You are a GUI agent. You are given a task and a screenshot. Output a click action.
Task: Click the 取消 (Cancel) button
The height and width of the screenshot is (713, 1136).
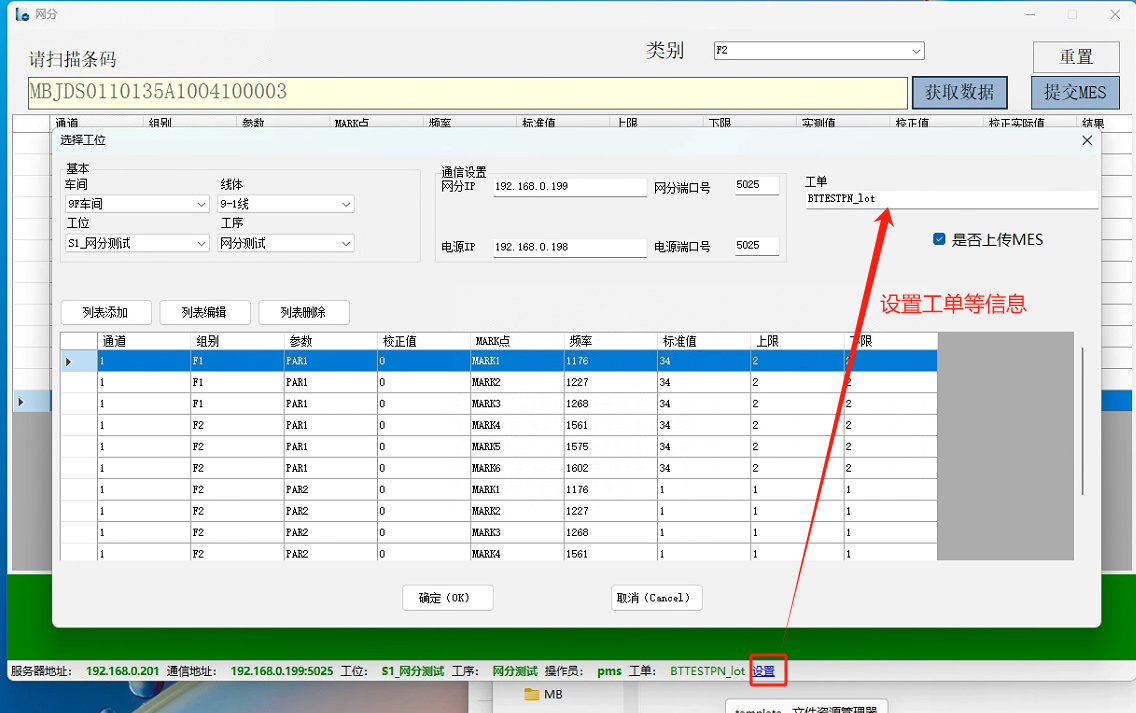(x=656, y=598)
